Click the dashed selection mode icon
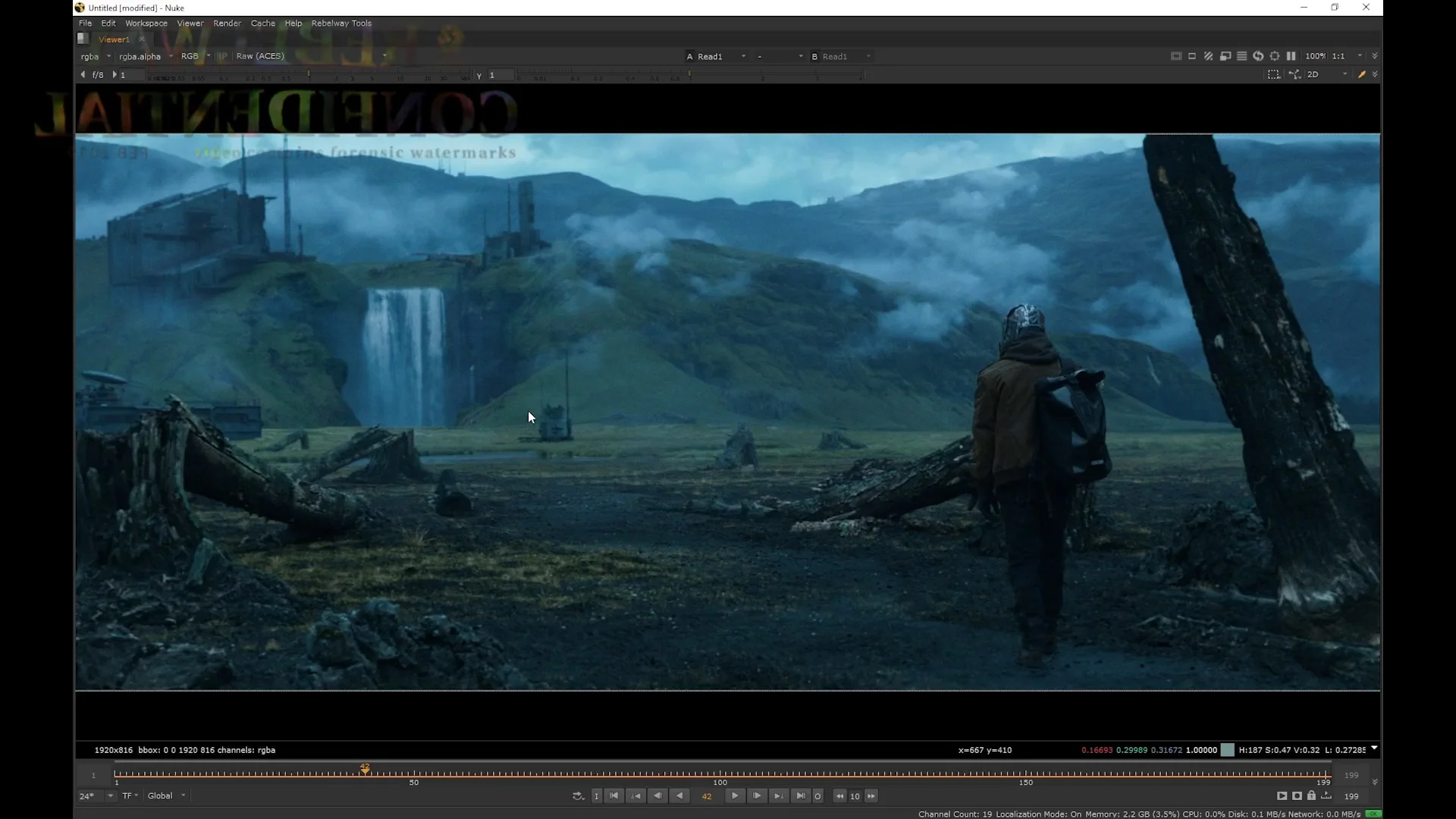Viewport: 1456px width, 819px height. tap(1274, 74)
